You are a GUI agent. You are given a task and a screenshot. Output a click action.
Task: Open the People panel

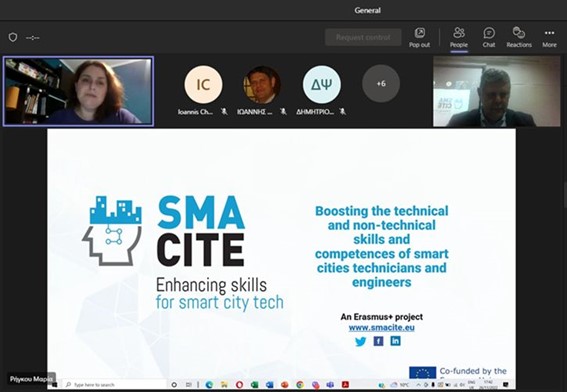point(459,37)
